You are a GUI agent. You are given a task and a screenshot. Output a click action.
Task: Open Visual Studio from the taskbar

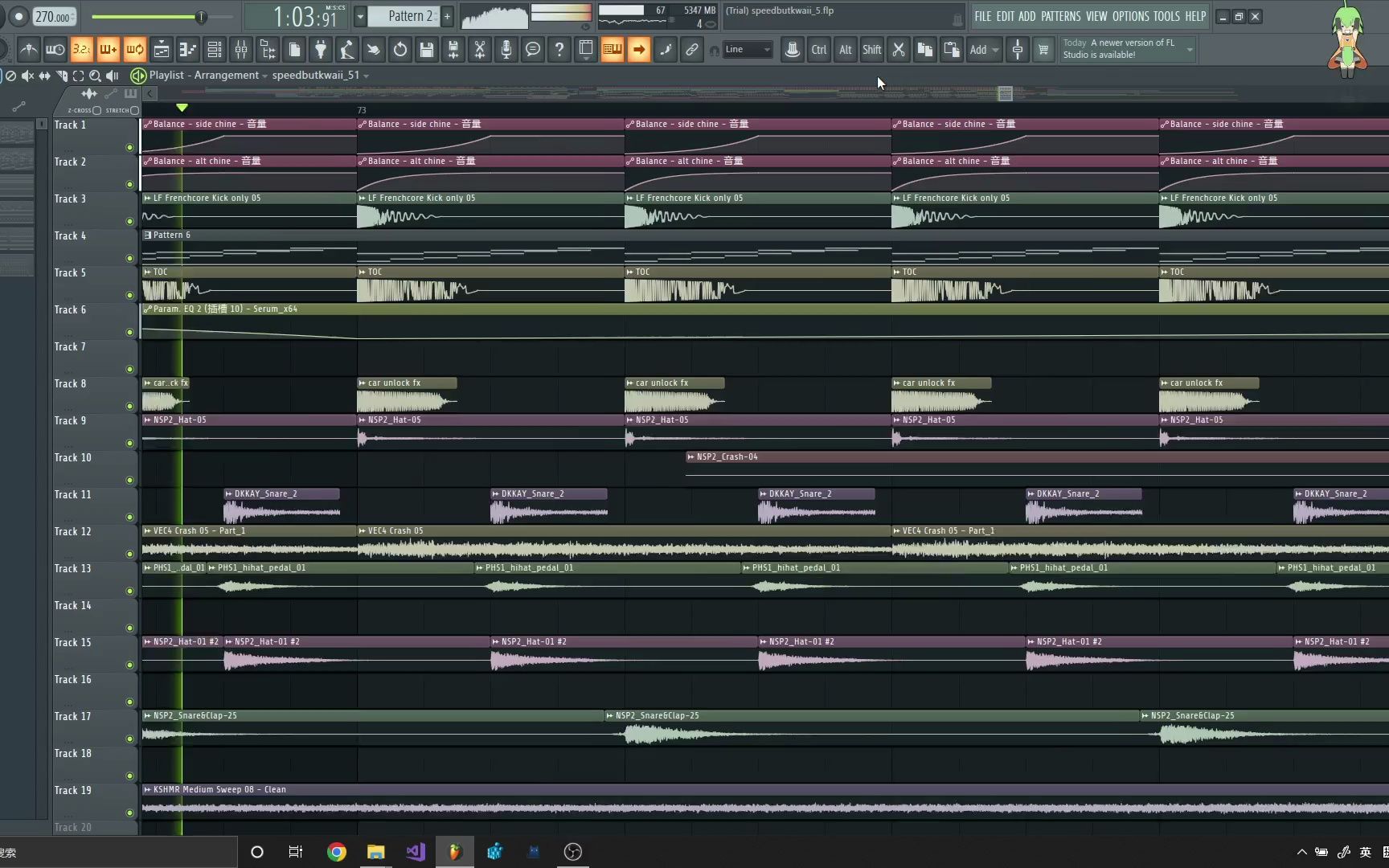[416, 852]
